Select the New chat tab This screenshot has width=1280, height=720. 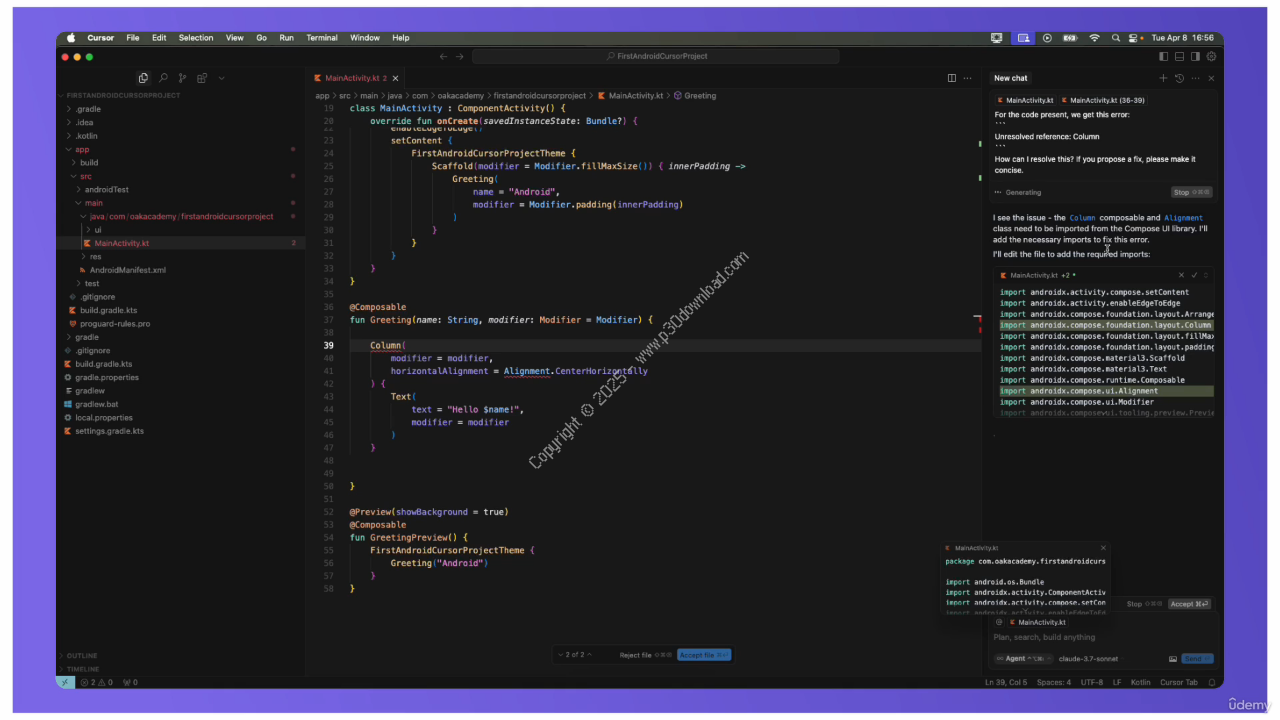click(x=1010, y=78)
